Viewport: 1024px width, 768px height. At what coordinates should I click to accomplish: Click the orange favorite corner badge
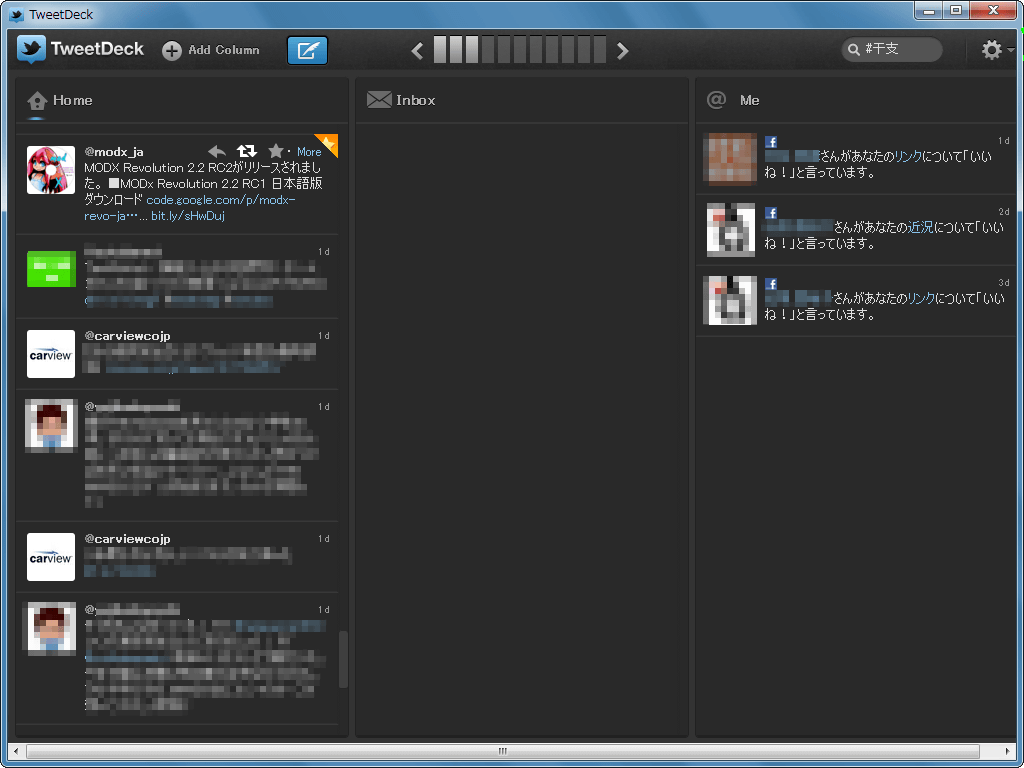click(329, 142)
